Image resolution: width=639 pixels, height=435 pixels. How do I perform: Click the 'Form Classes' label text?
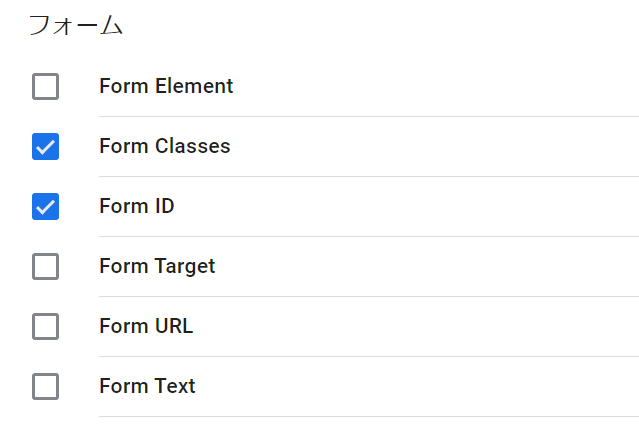(x=165, y=147)
